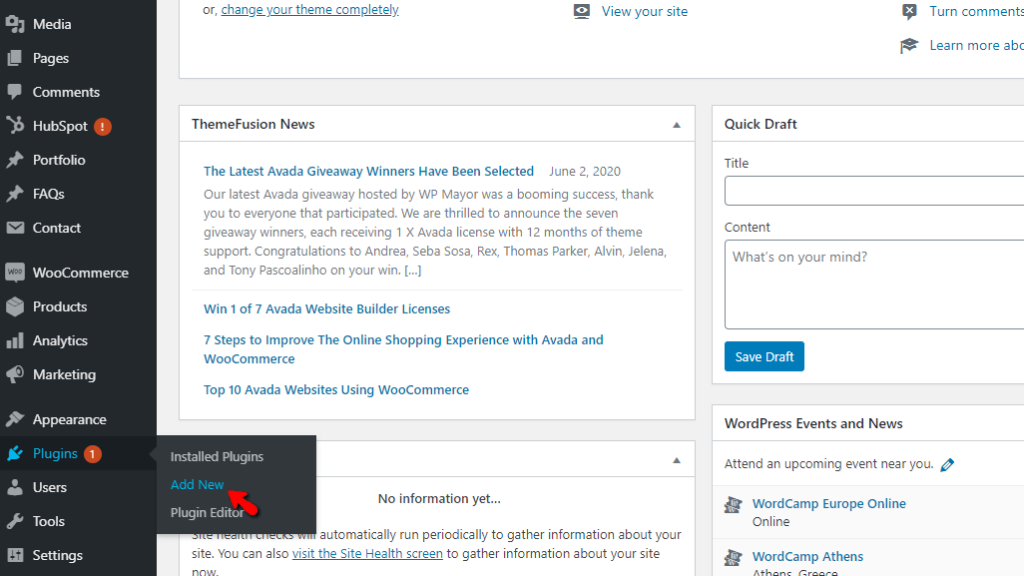Image resolution: width=1024 pixels, height=576 pixels.
Task: Click the Learn more graduation cap icon
Action: [x=909, y=45]
